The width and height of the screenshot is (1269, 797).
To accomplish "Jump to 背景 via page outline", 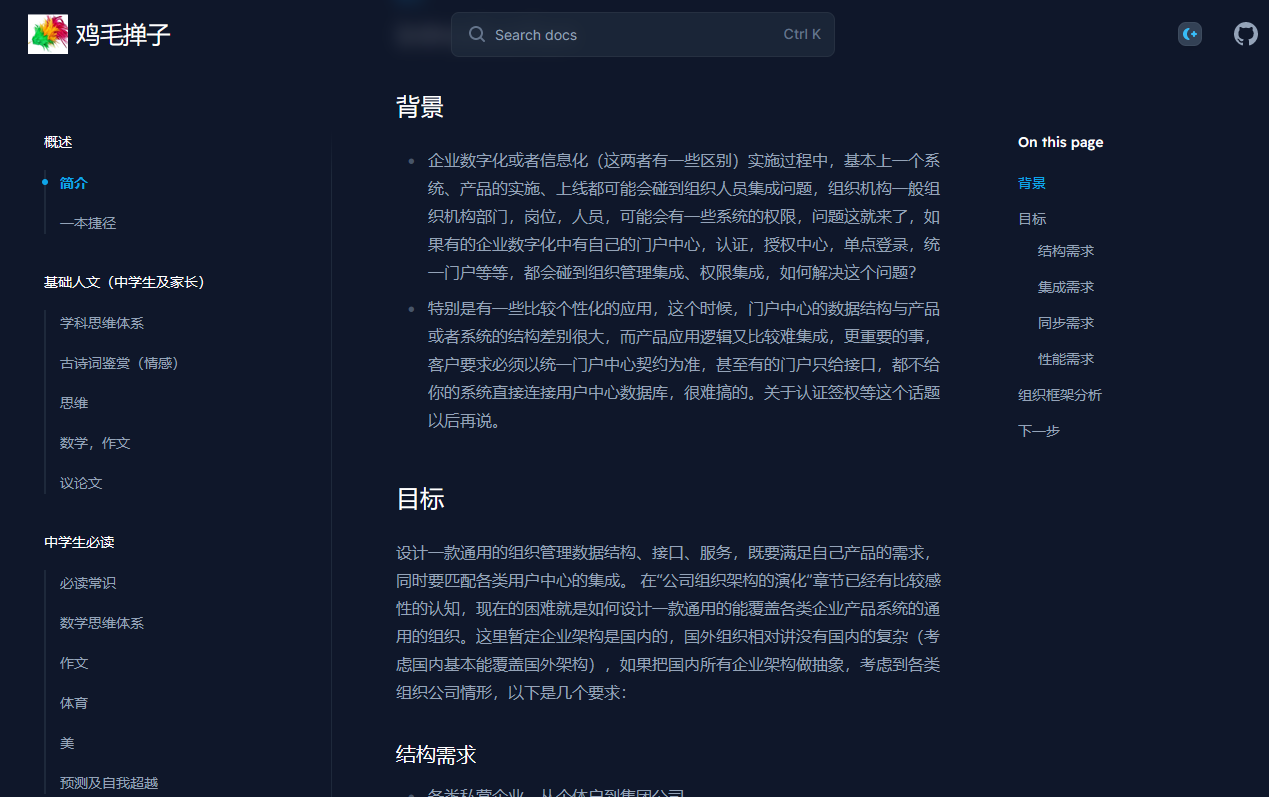I will (x=1031, y=183).
